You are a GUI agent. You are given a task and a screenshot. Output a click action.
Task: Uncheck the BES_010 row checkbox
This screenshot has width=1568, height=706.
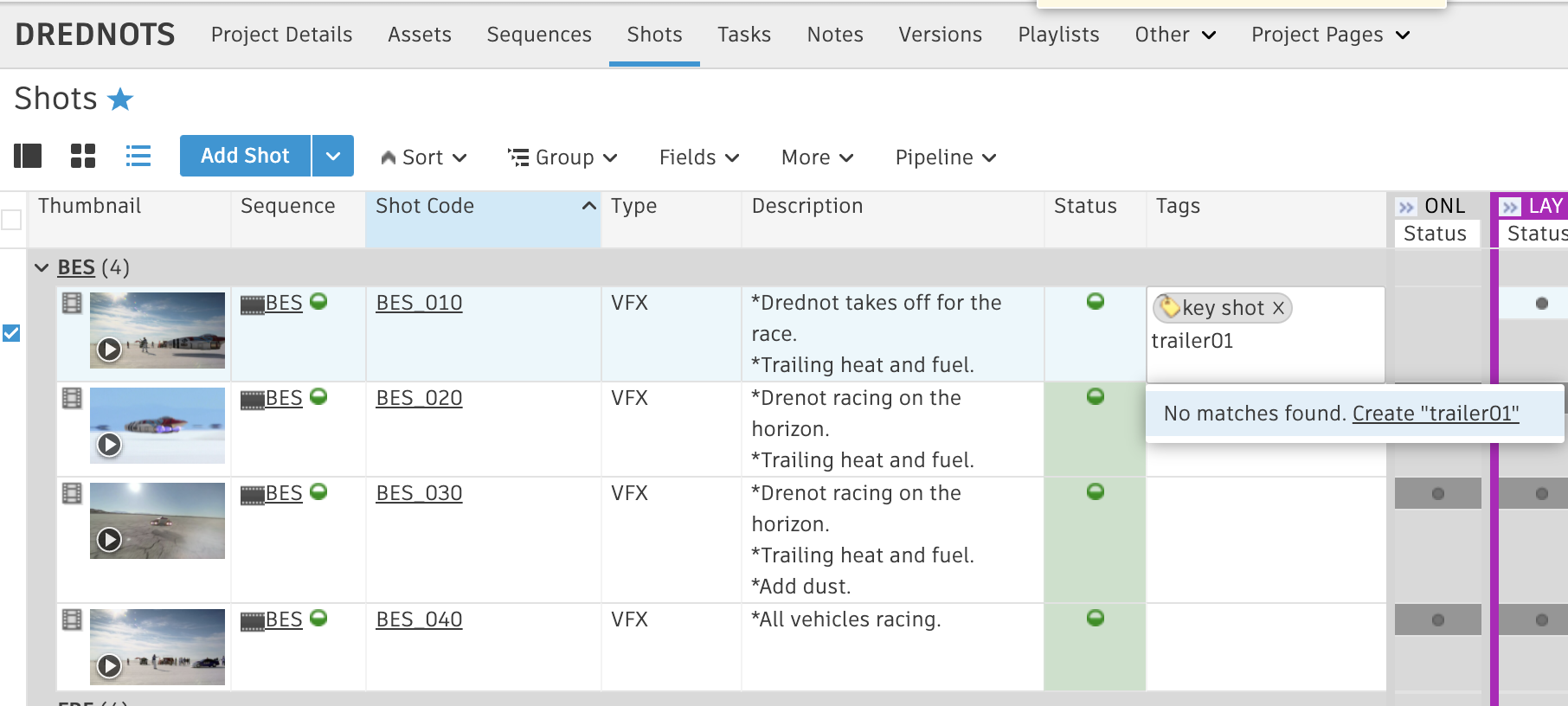[11, 333]
